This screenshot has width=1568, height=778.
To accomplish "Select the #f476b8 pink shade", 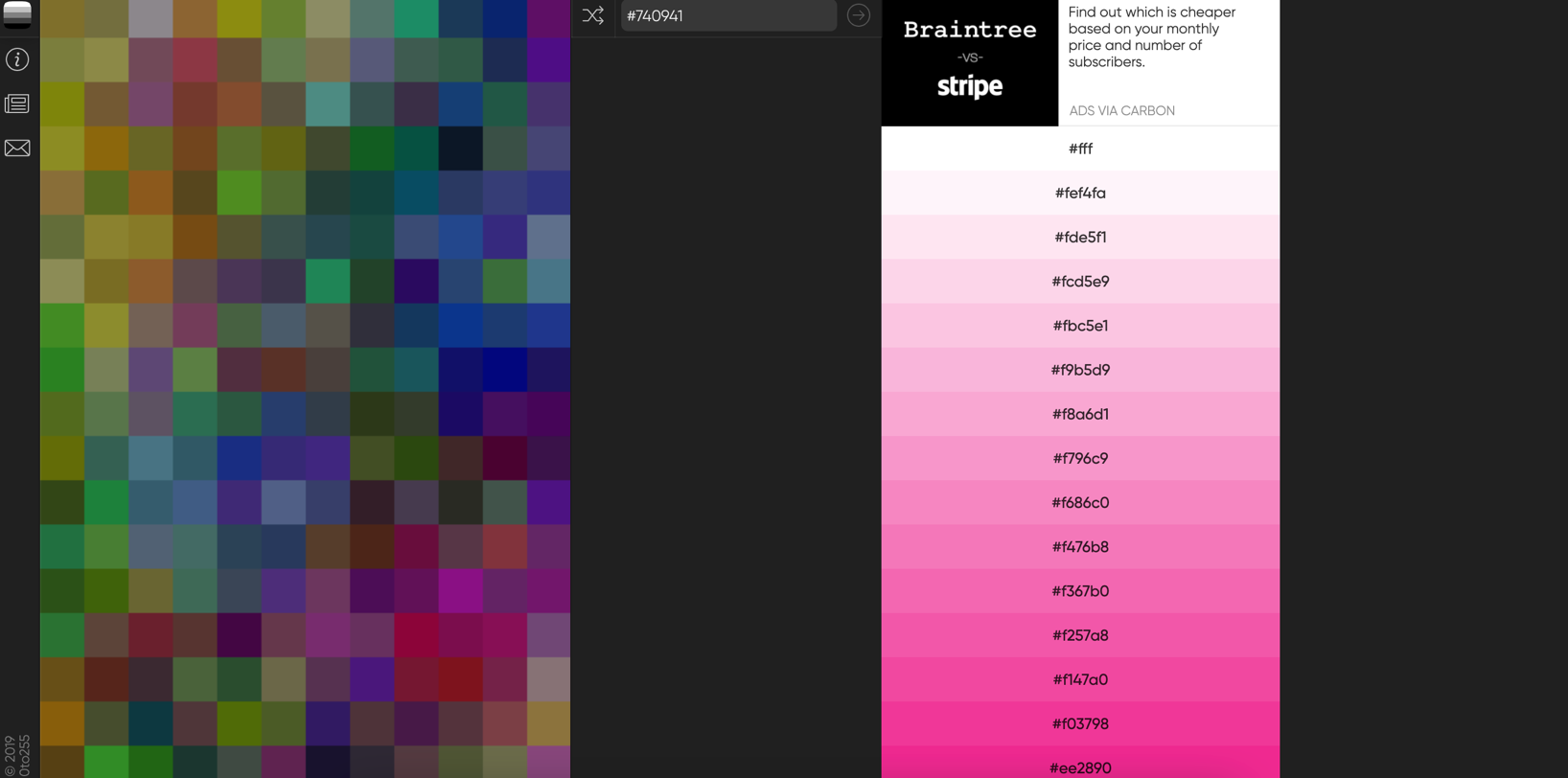I will (x=1080, y=546).
